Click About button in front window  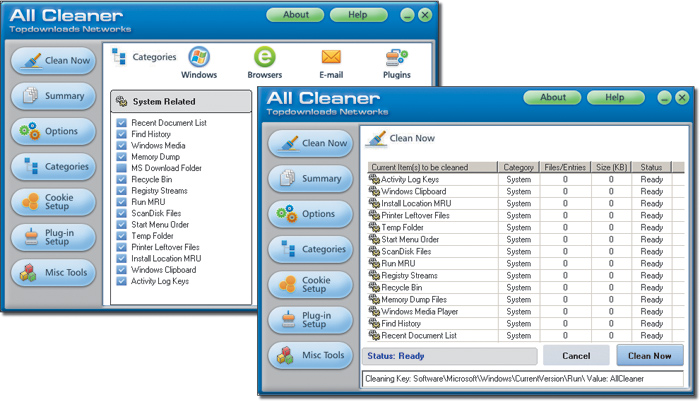click(x=552, y=97)
